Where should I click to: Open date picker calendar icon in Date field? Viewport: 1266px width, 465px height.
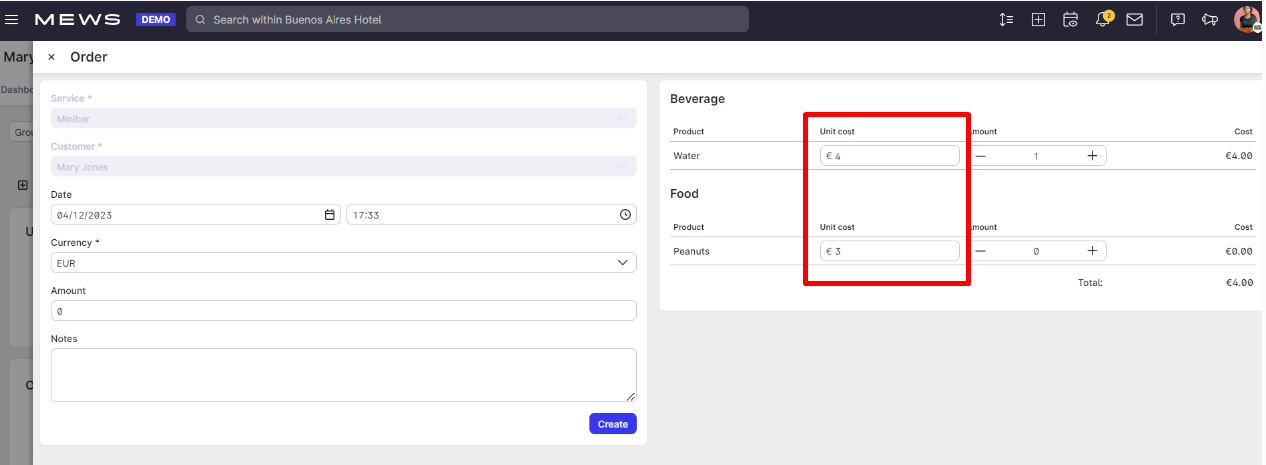pyautogui.click(x=330, y=215)
